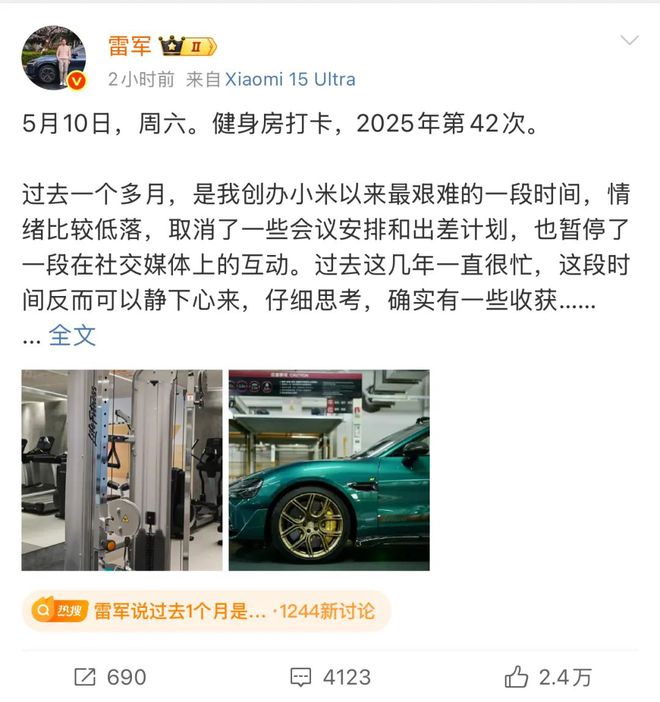Like the post with thumbs-up icon

(x=516, y=676)
